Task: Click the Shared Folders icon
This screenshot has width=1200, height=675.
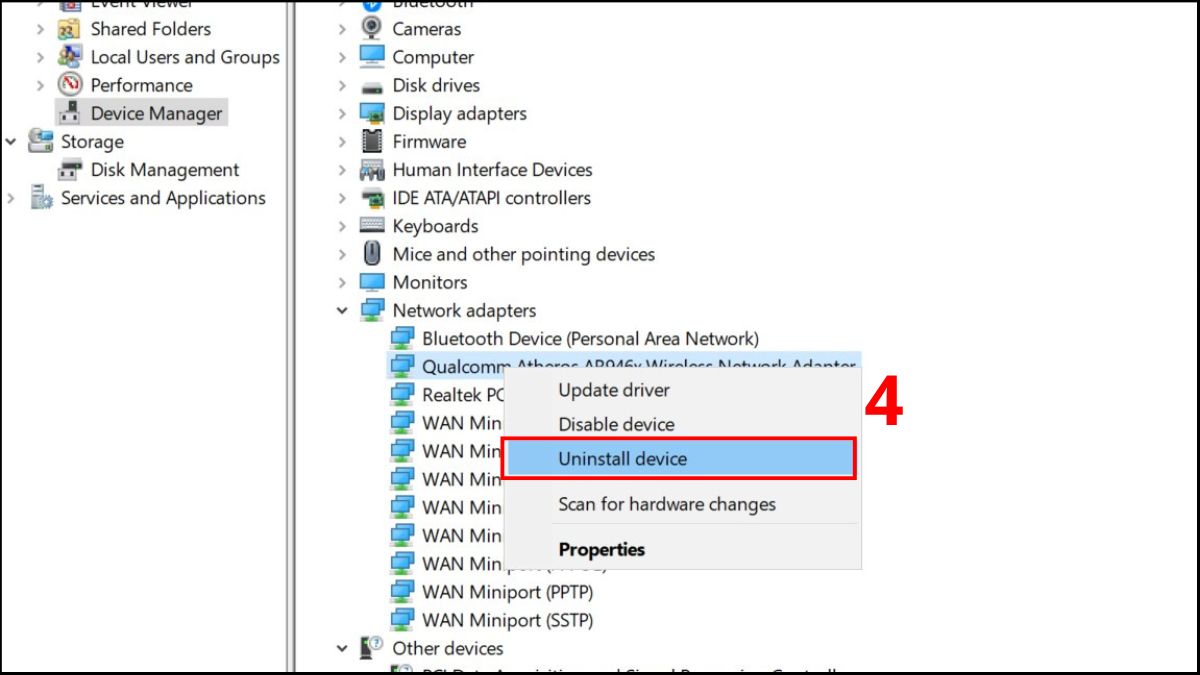Action: [x=69, y=29]
